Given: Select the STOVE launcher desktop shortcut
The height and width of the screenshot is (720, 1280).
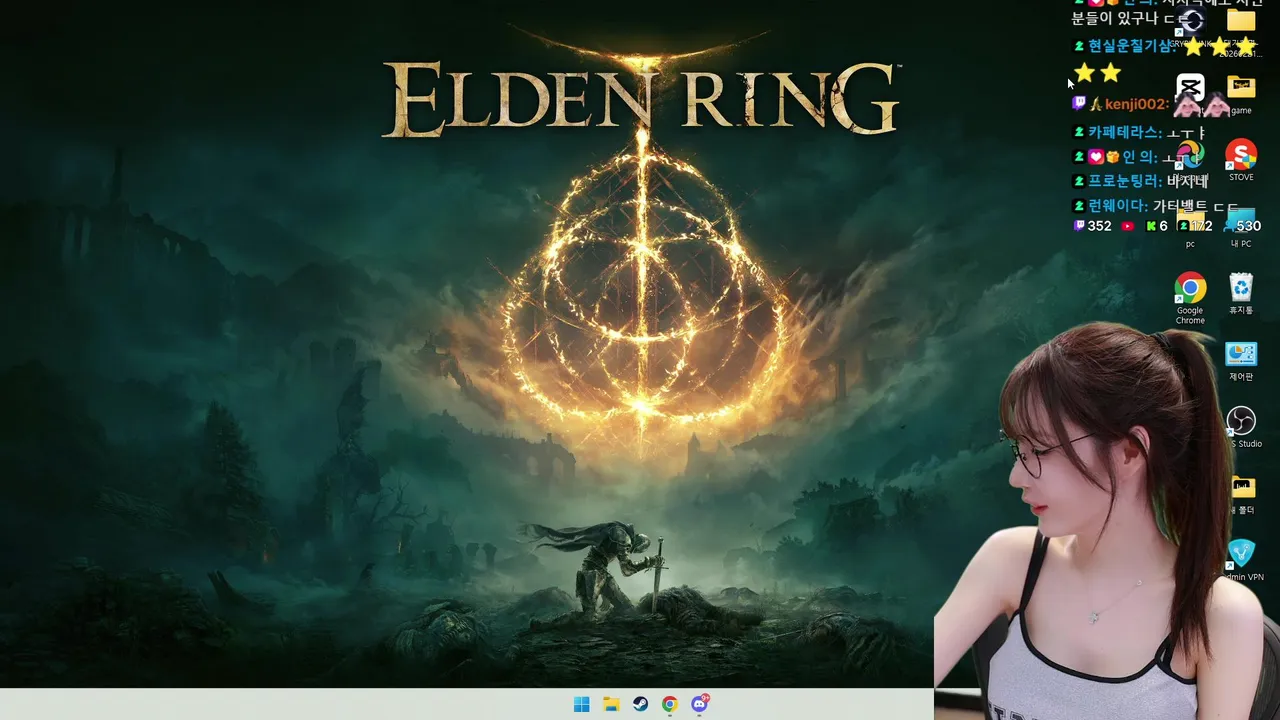Looking at the screenshot, I should (x=1241, y=160).
